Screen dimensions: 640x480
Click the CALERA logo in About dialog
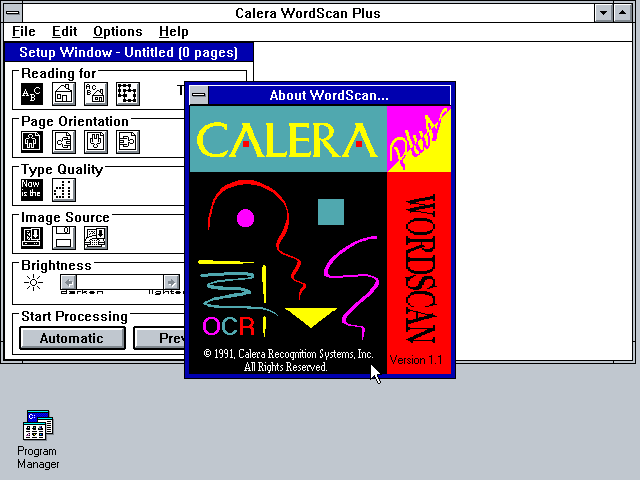click(x=288, y=140)
